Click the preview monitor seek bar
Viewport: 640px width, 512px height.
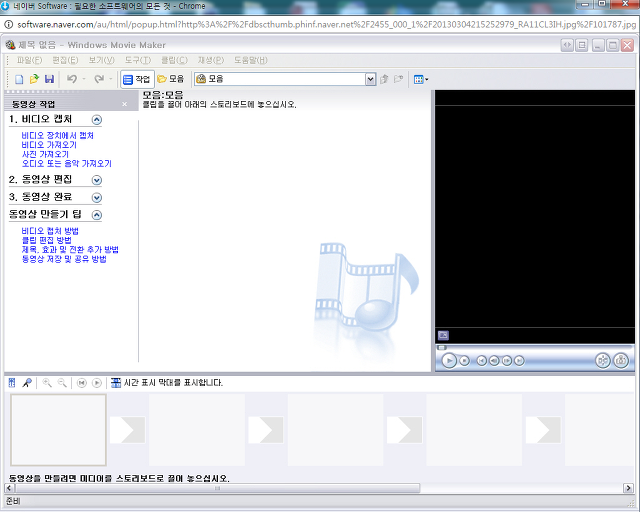535,348
